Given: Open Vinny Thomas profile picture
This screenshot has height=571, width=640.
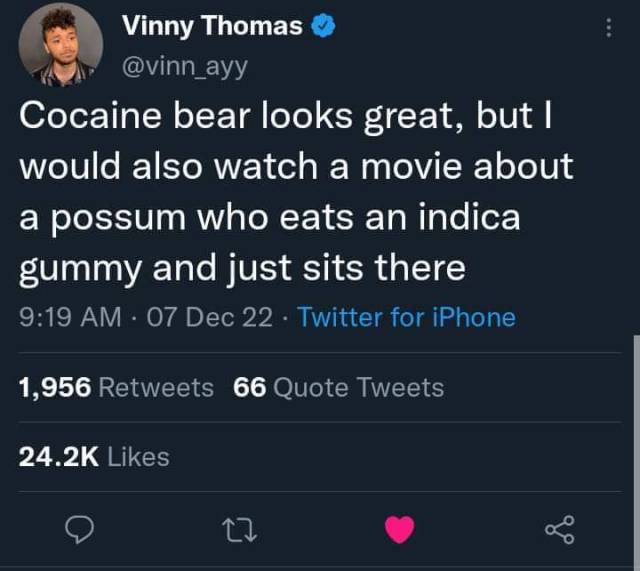Looking at the screenshot, I should pyautogui.click(x=60, y=44).
